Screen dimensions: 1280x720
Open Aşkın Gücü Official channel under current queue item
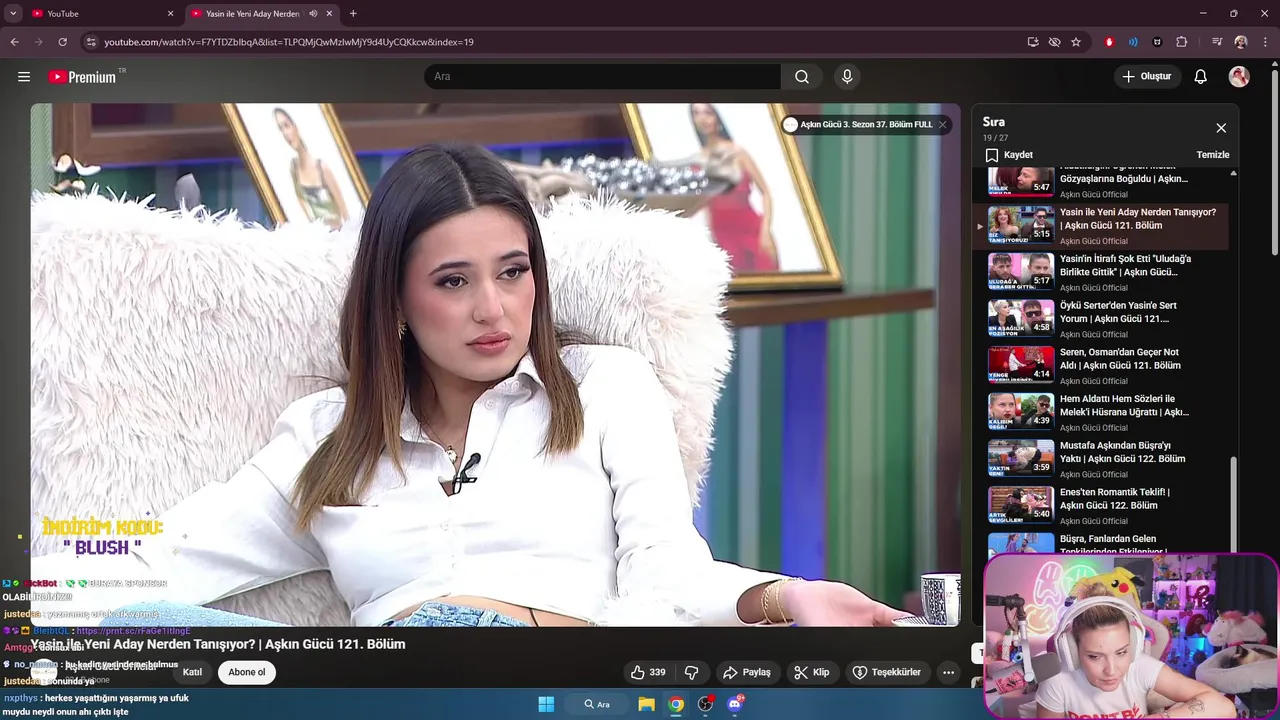point(1094,241)
